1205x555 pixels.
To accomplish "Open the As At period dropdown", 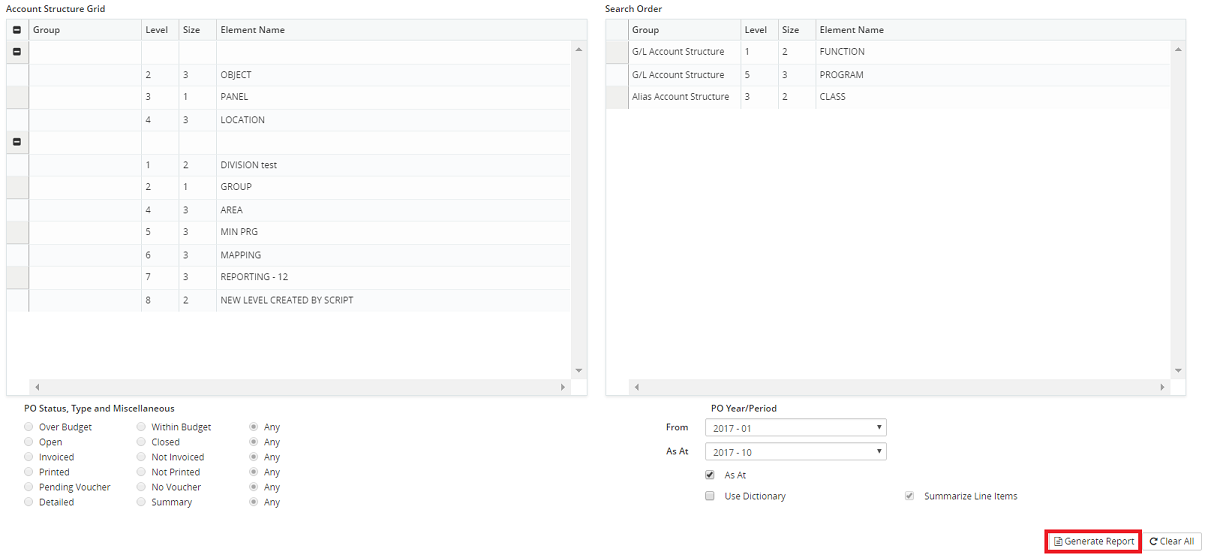I will (x=795, y=452).
